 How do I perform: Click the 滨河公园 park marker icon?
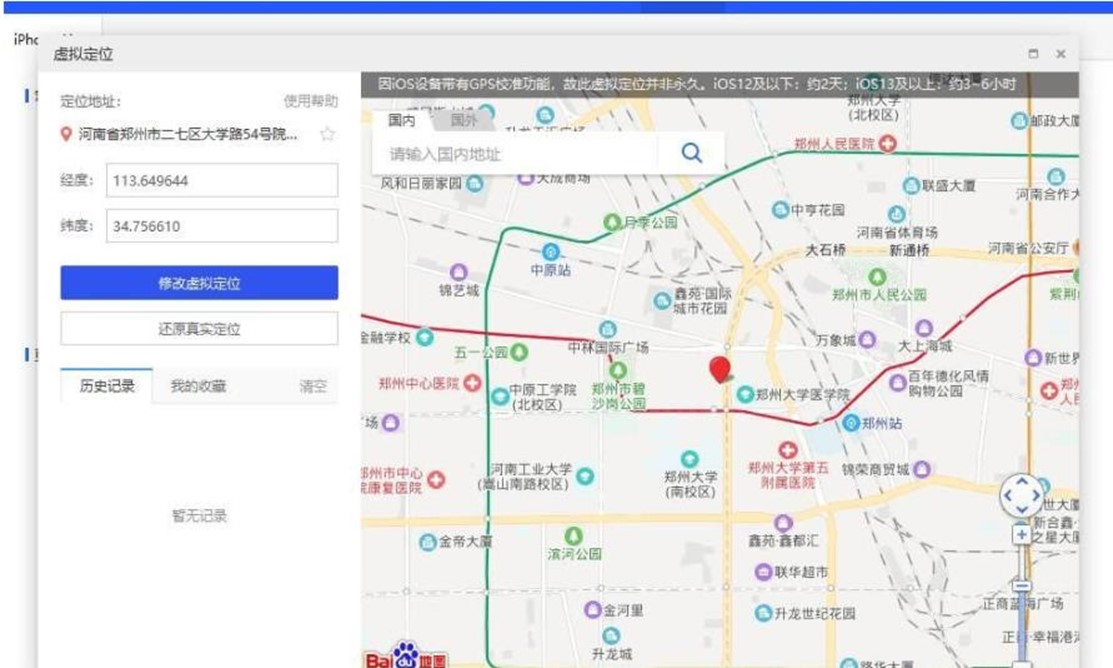tap(573, 536)
